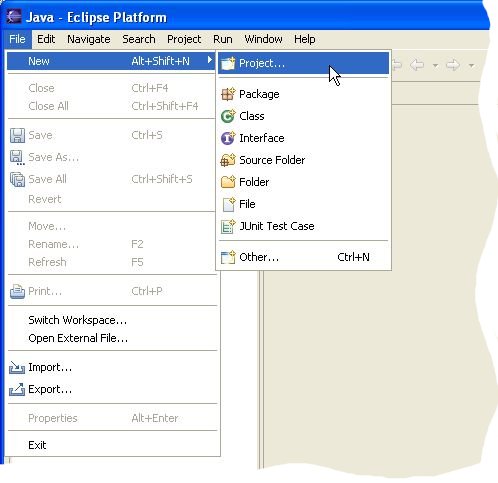Viewport: 498px width, 483px height.
Task: Click the Project wizard icon in submenu
Action: pyautogui.click(x=228, y=63)
